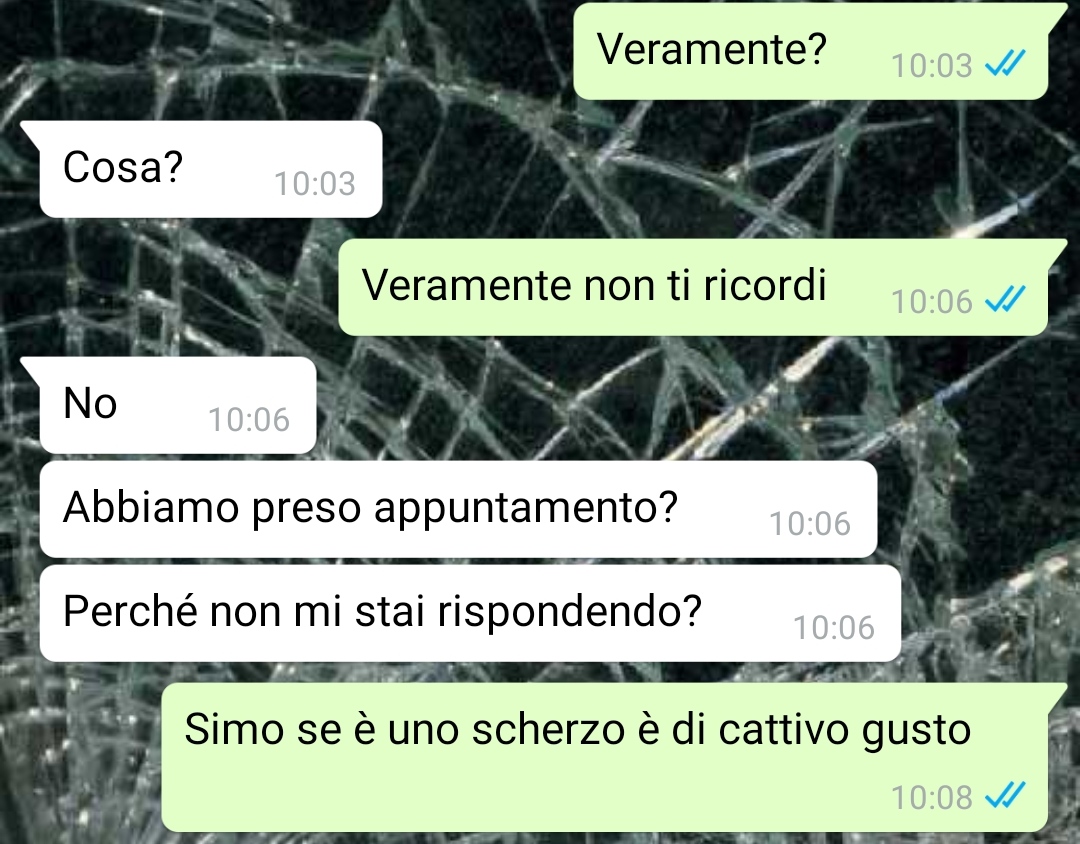1080x844 pixels.
Task: Click read receipt ticks on 'Veramente non ti ricordi'
Action: point(1006,300)
